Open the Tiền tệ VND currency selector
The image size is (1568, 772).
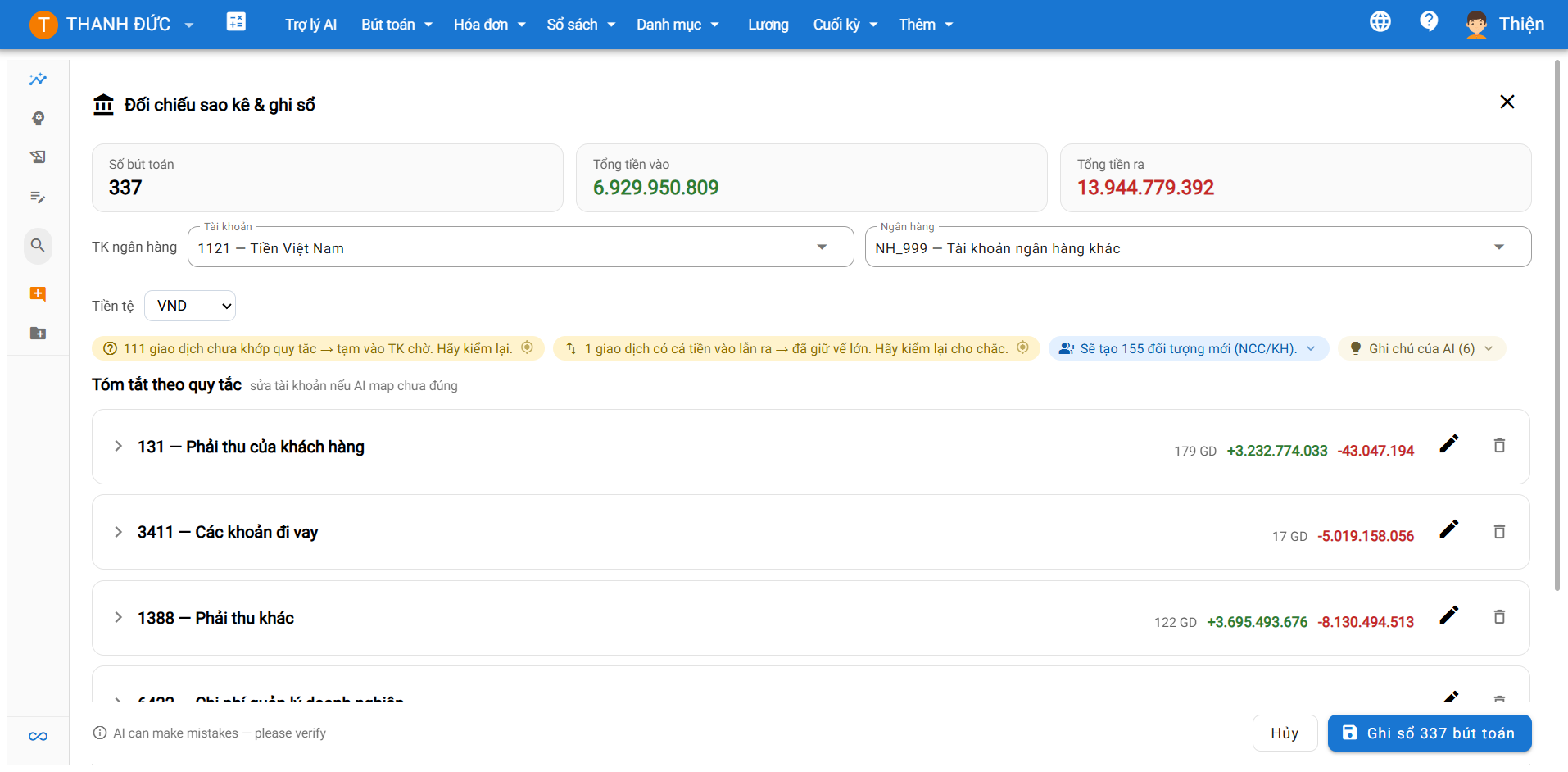pyautogui.click(x=190, y=306)
